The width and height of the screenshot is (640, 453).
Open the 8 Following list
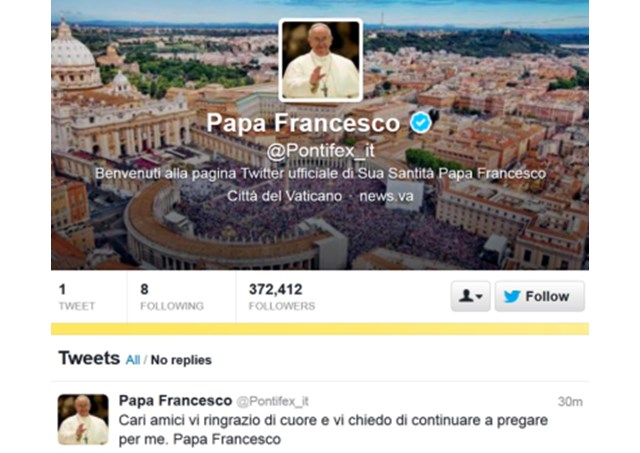(x=172, y=297)
